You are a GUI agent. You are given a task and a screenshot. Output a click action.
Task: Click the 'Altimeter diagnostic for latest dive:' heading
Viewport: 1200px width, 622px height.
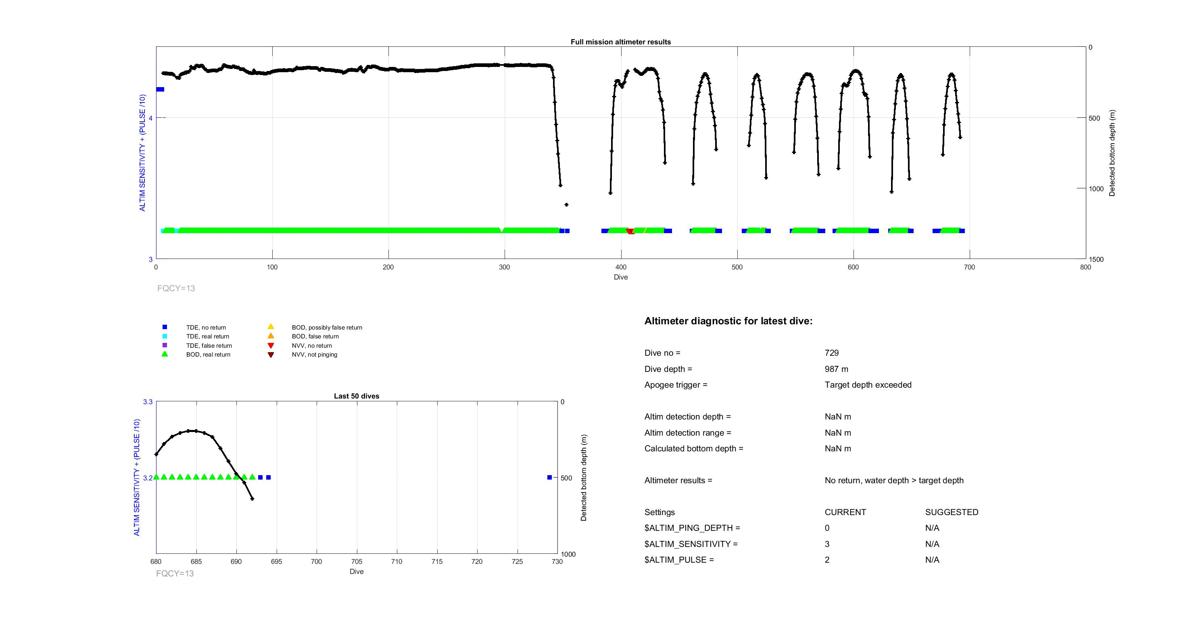728,321
